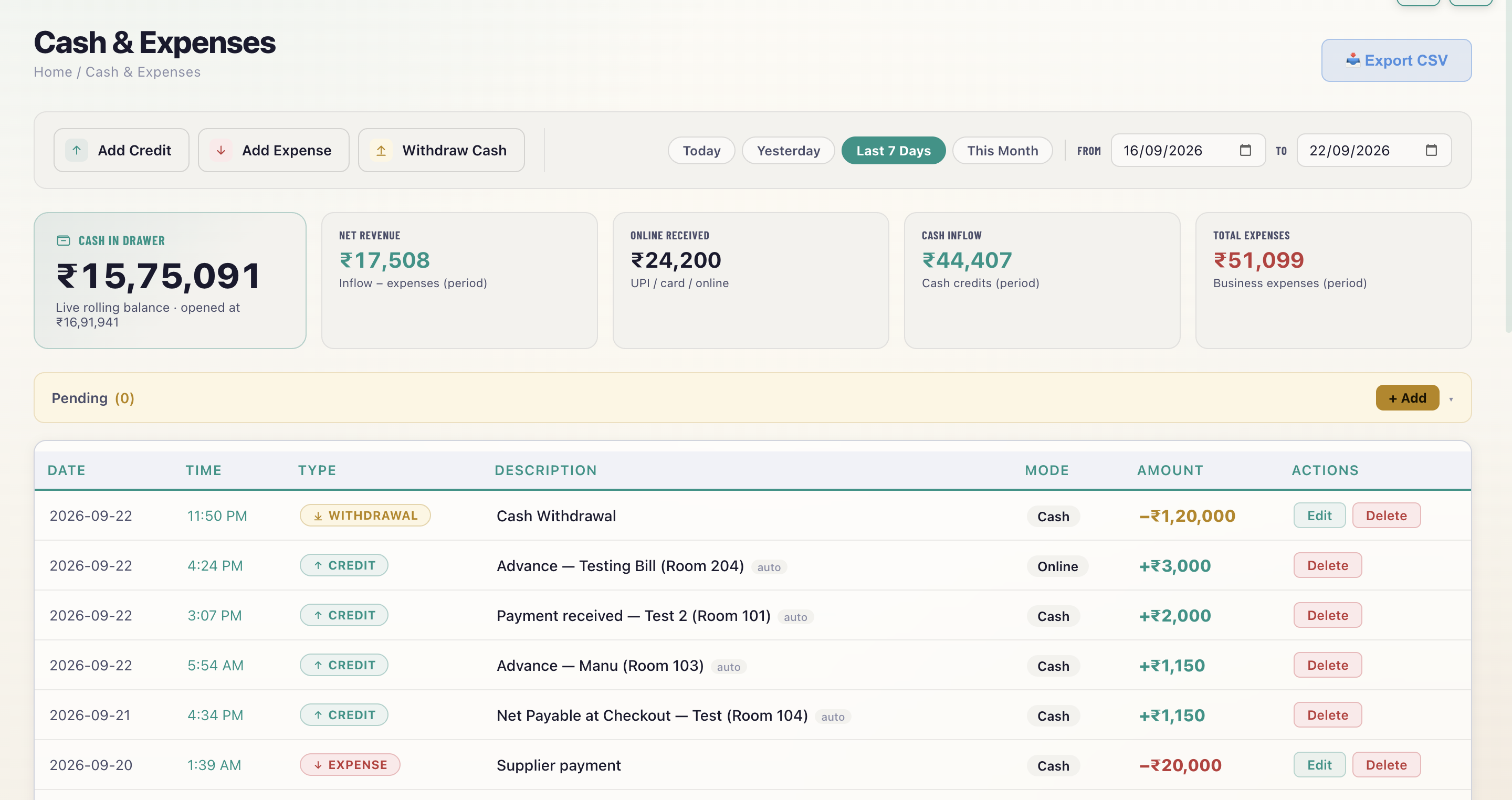Click the Net Revenue ₹17,508 value
Viewport: 1512px width, 800px height.
(x=384, y=260)
